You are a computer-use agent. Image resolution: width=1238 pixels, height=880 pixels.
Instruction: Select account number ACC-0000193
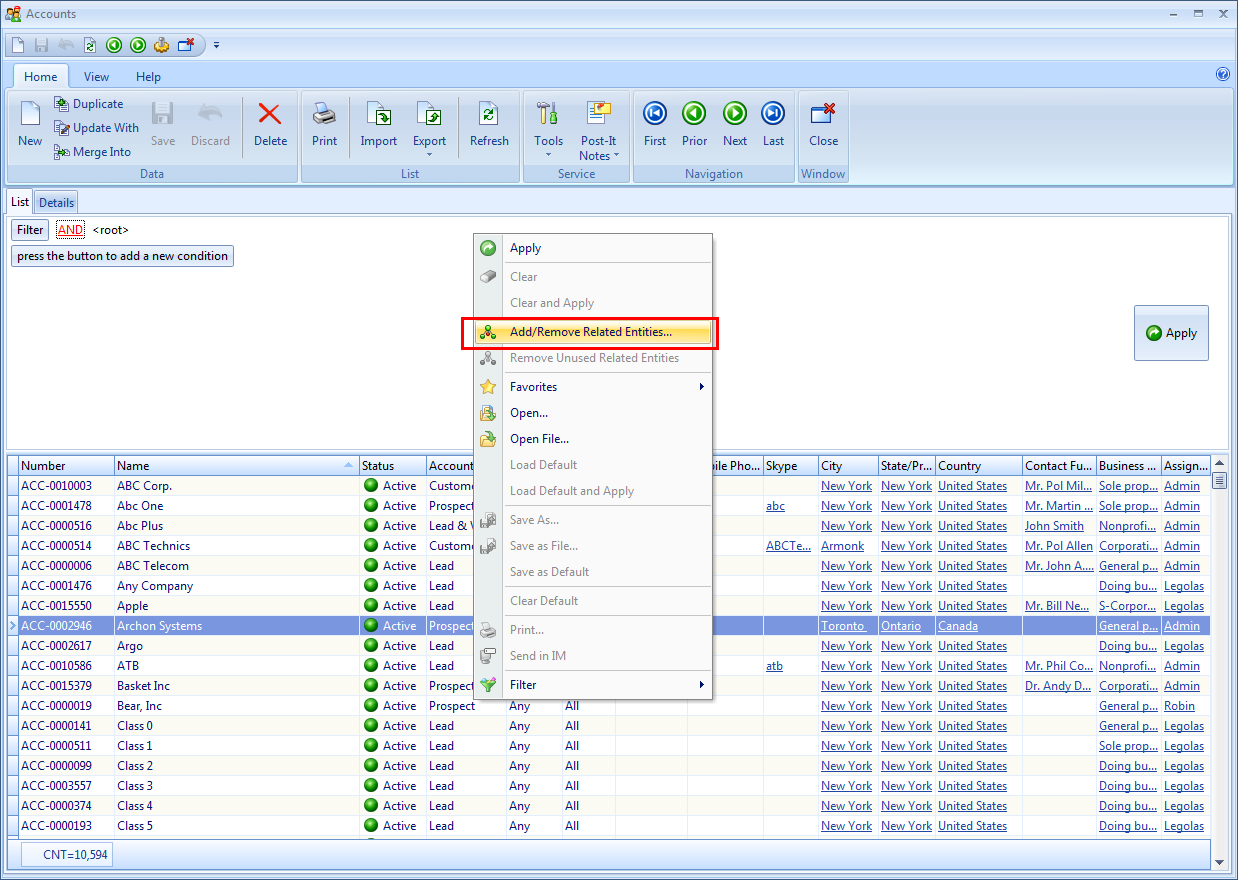click(56, 826)
